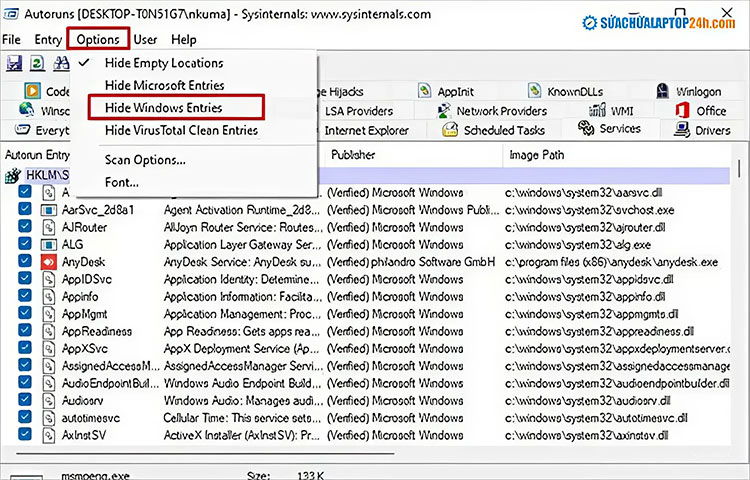Click the msmpeng.exe name in details pane
The image size is (750, 480).
point(95,475)
